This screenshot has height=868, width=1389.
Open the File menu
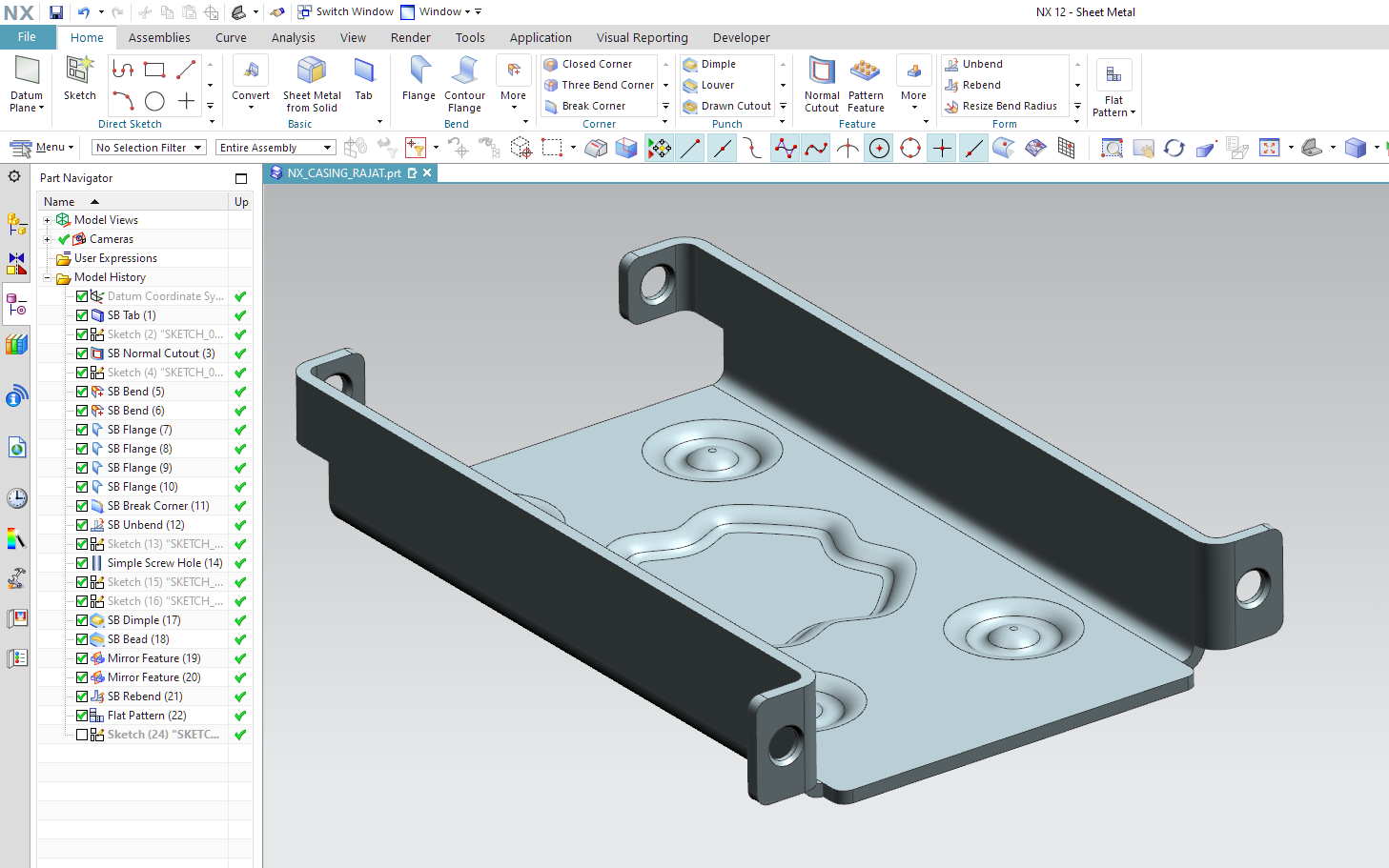[x=27, y=37]
